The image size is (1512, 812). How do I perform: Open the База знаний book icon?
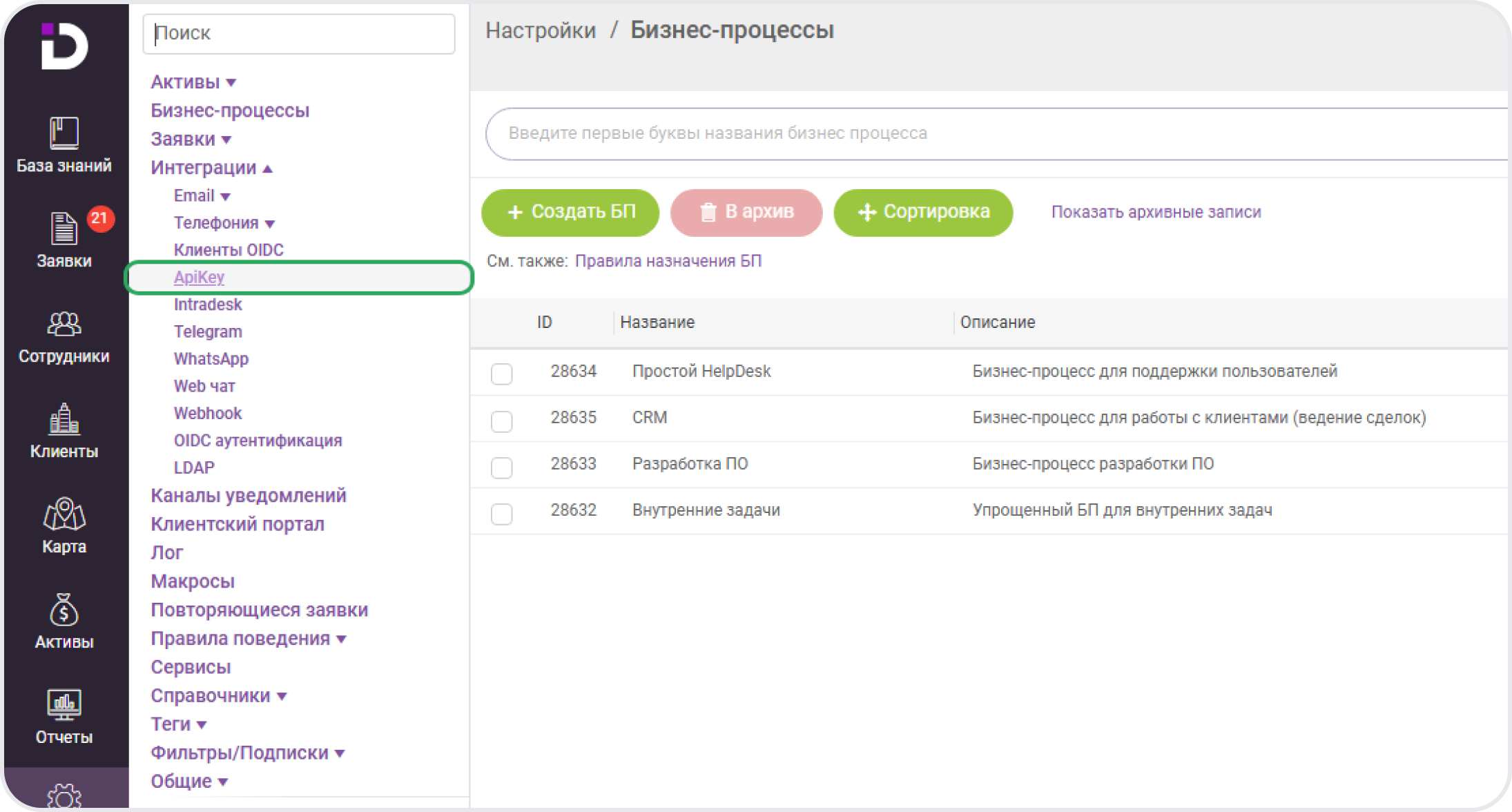click(64, 133)
